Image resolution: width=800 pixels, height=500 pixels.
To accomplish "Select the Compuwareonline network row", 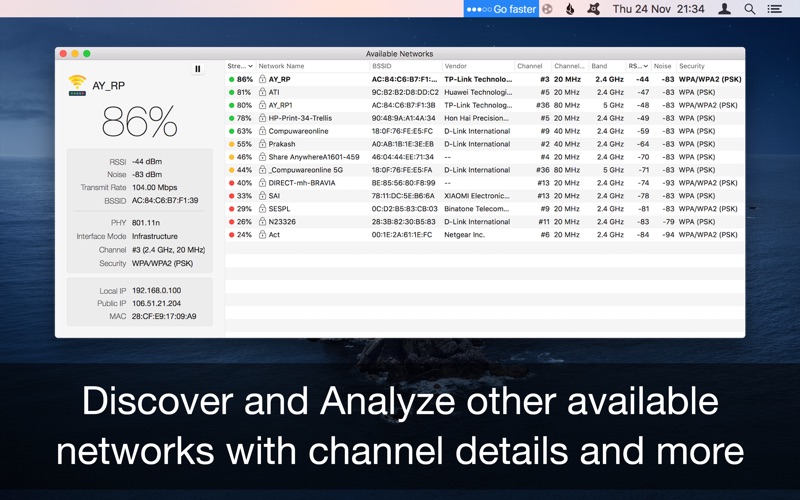I will pyautogui.click(x=484, y=131).
